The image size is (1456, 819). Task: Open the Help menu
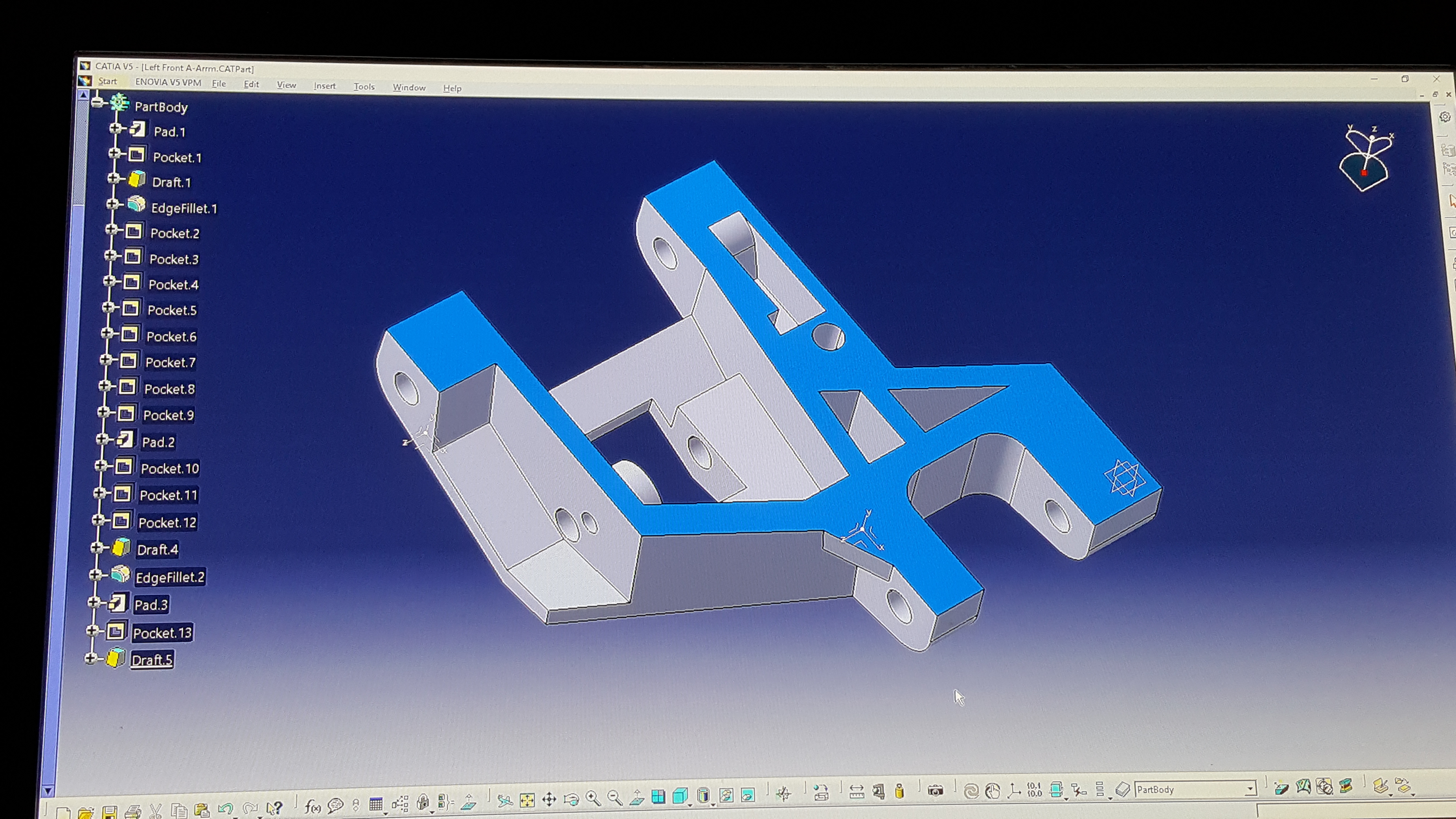click(x=452, y=88)
